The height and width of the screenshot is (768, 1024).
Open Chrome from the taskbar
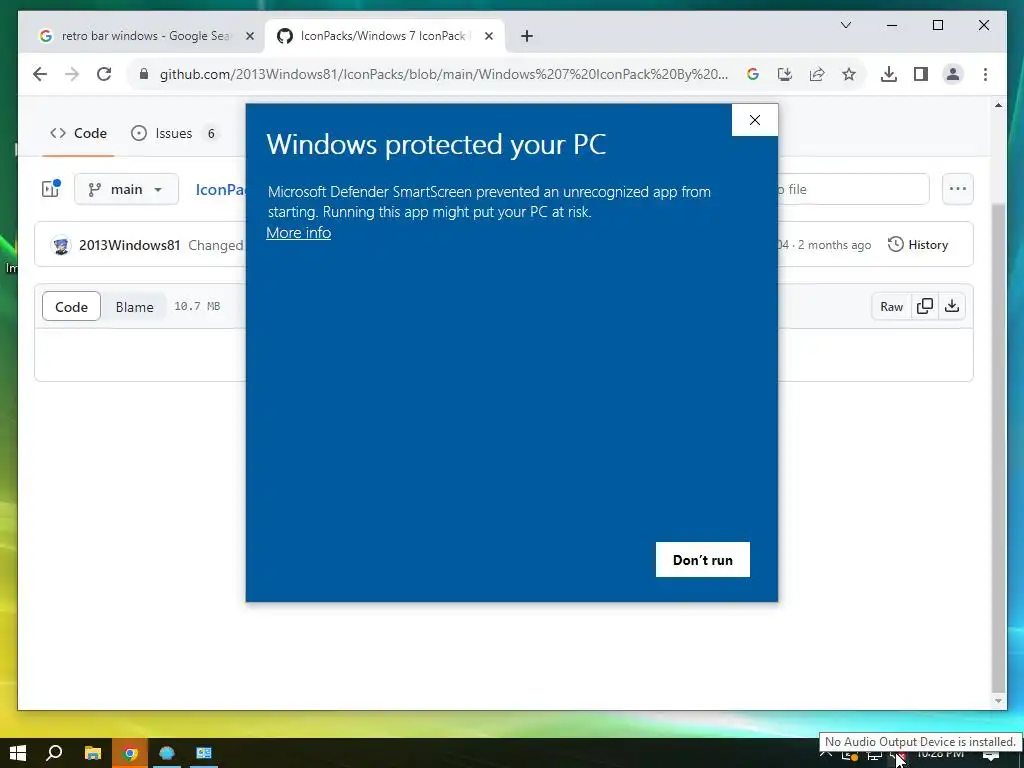click(x=130, y=753)
